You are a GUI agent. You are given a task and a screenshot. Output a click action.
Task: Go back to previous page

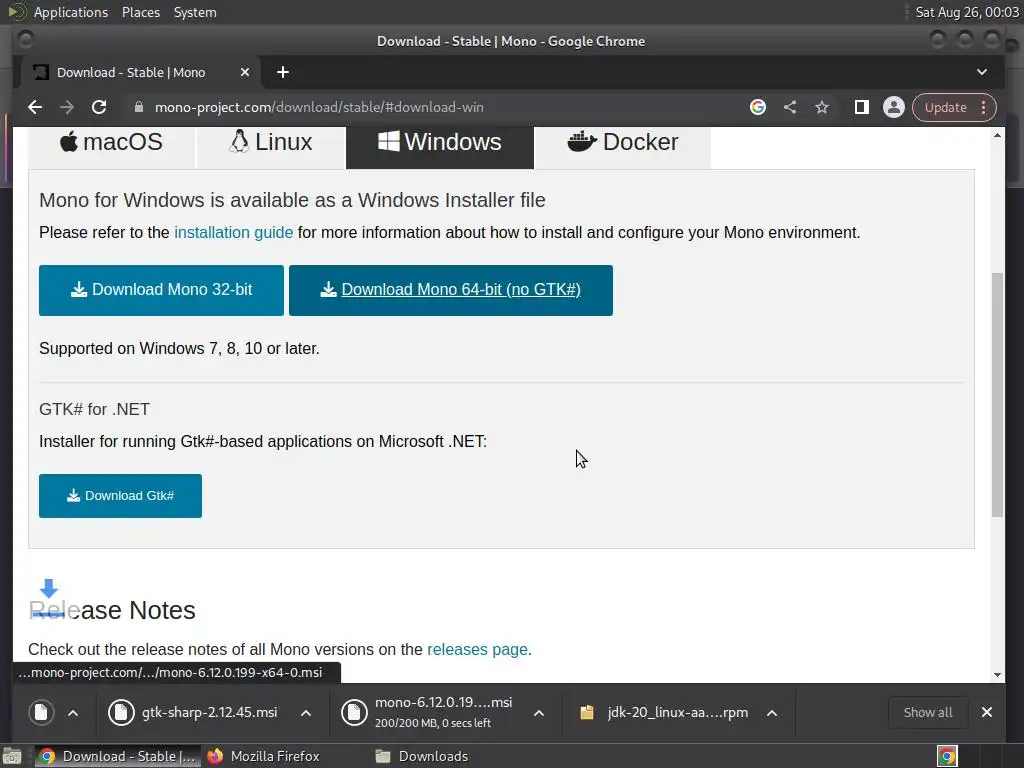tap(35, 107)
